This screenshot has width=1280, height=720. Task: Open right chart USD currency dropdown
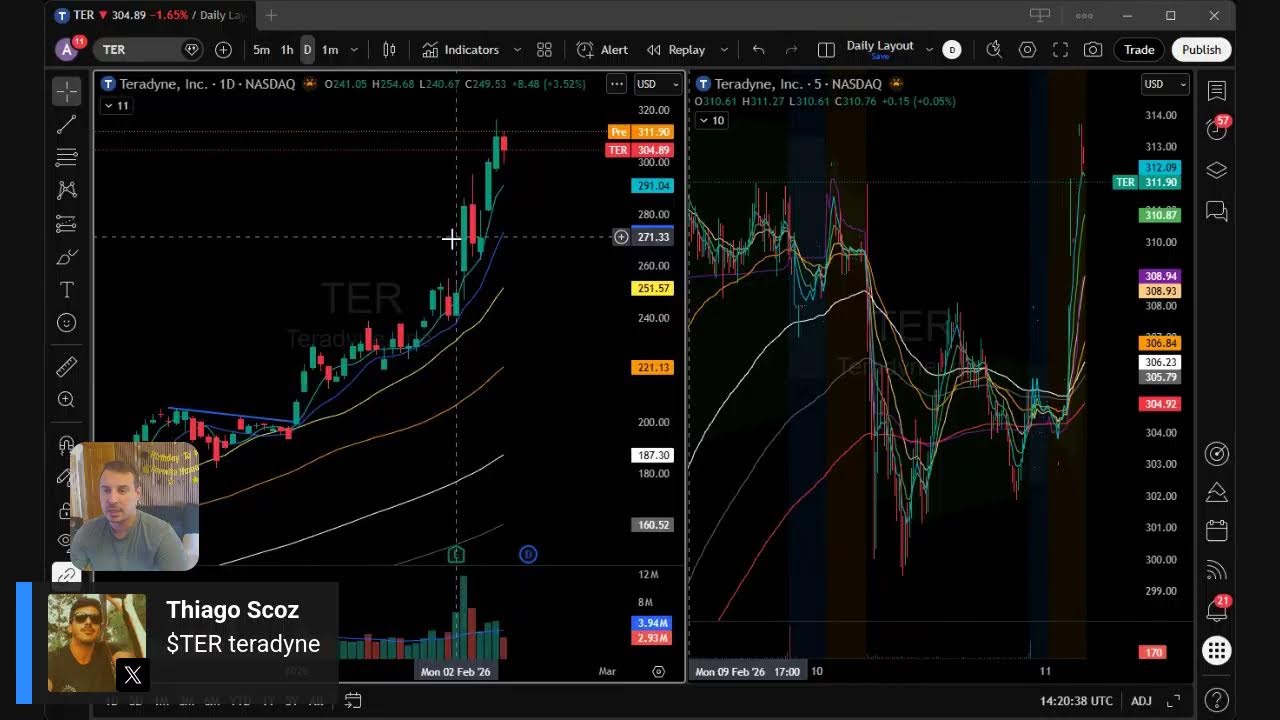[x=1165, y=85]
